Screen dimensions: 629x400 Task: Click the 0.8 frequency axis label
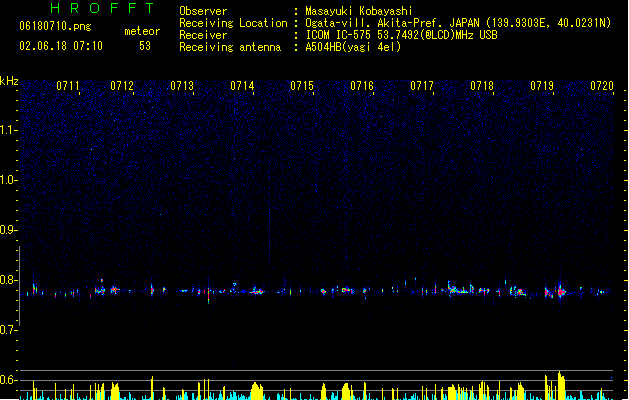pos(7,280)
